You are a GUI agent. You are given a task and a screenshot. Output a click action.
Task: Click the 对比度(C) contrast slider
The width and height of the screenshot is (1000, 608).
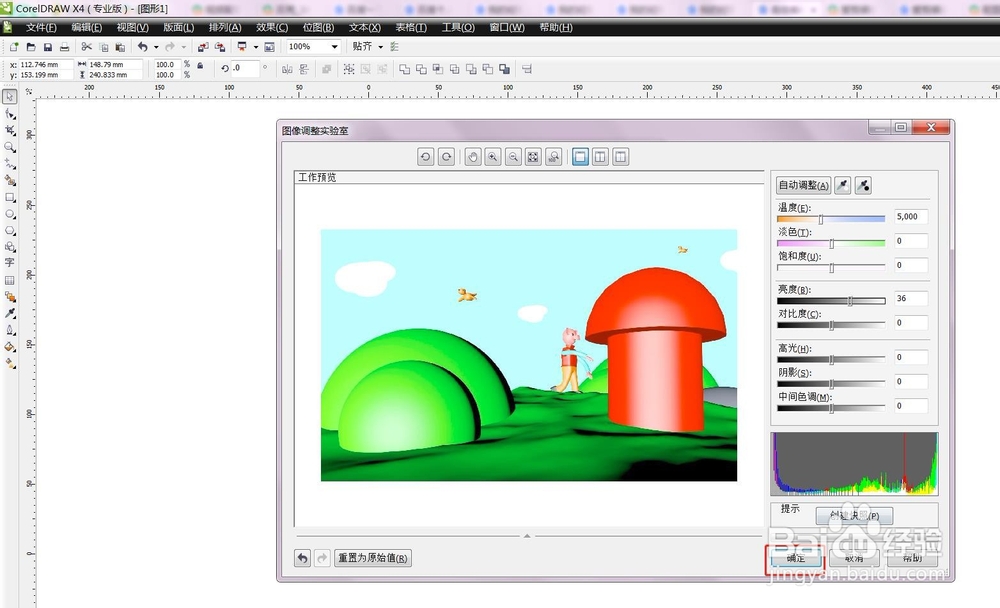pos(831,325)
